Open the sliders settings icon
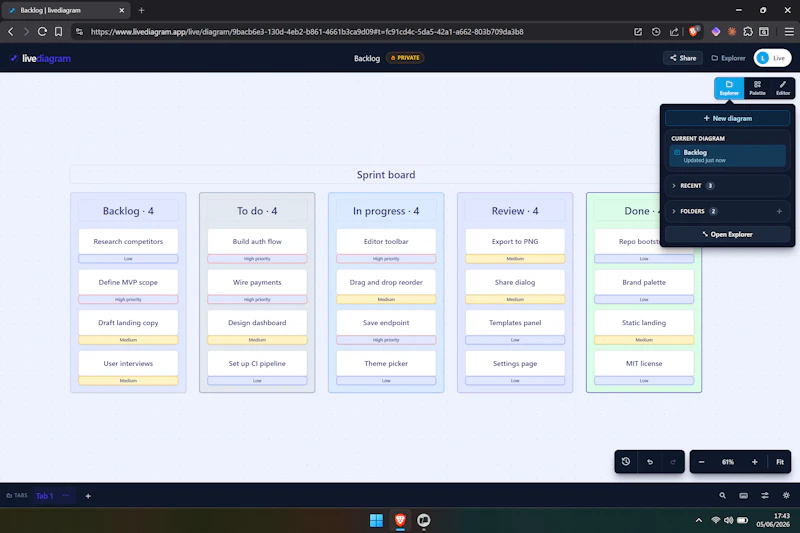 [765, 495]
